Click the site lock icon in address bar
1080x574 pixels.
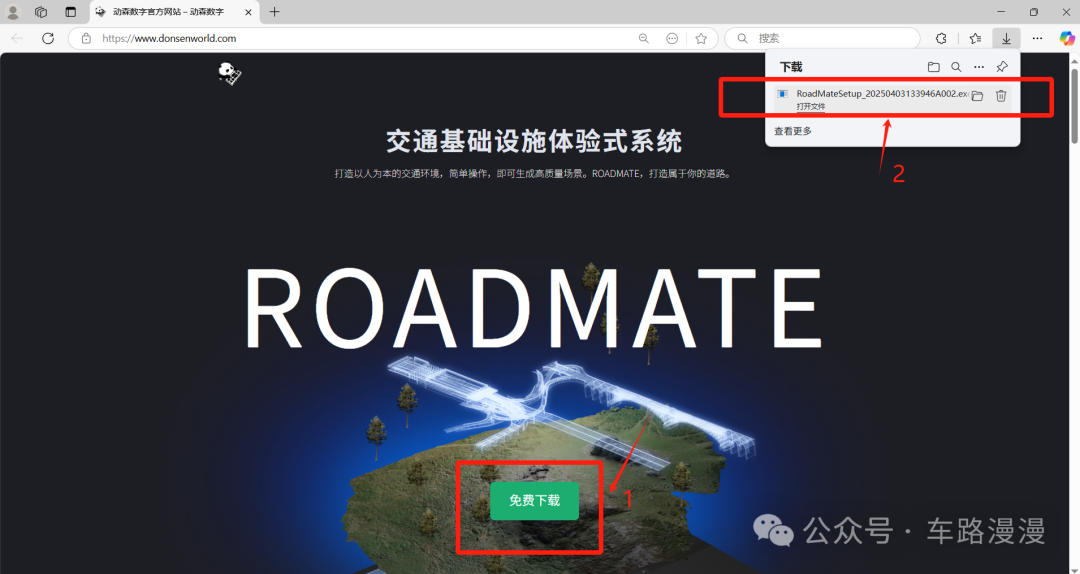(x=86, y=39)
